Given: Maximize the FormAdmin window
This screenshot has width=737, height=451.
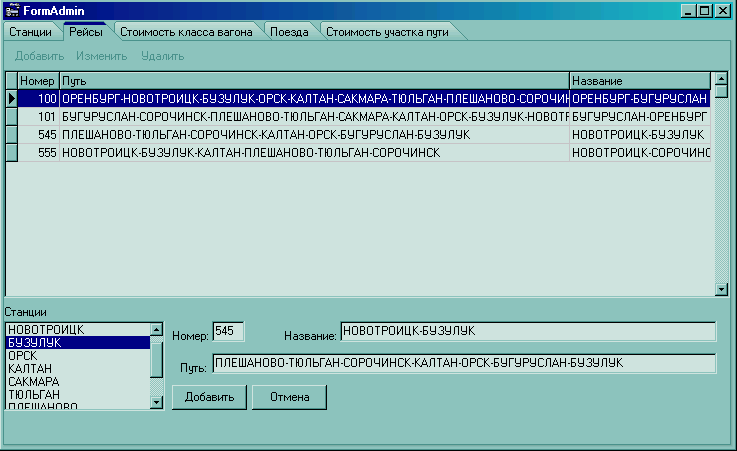Looking at the screenshot, I should [705, 11].
